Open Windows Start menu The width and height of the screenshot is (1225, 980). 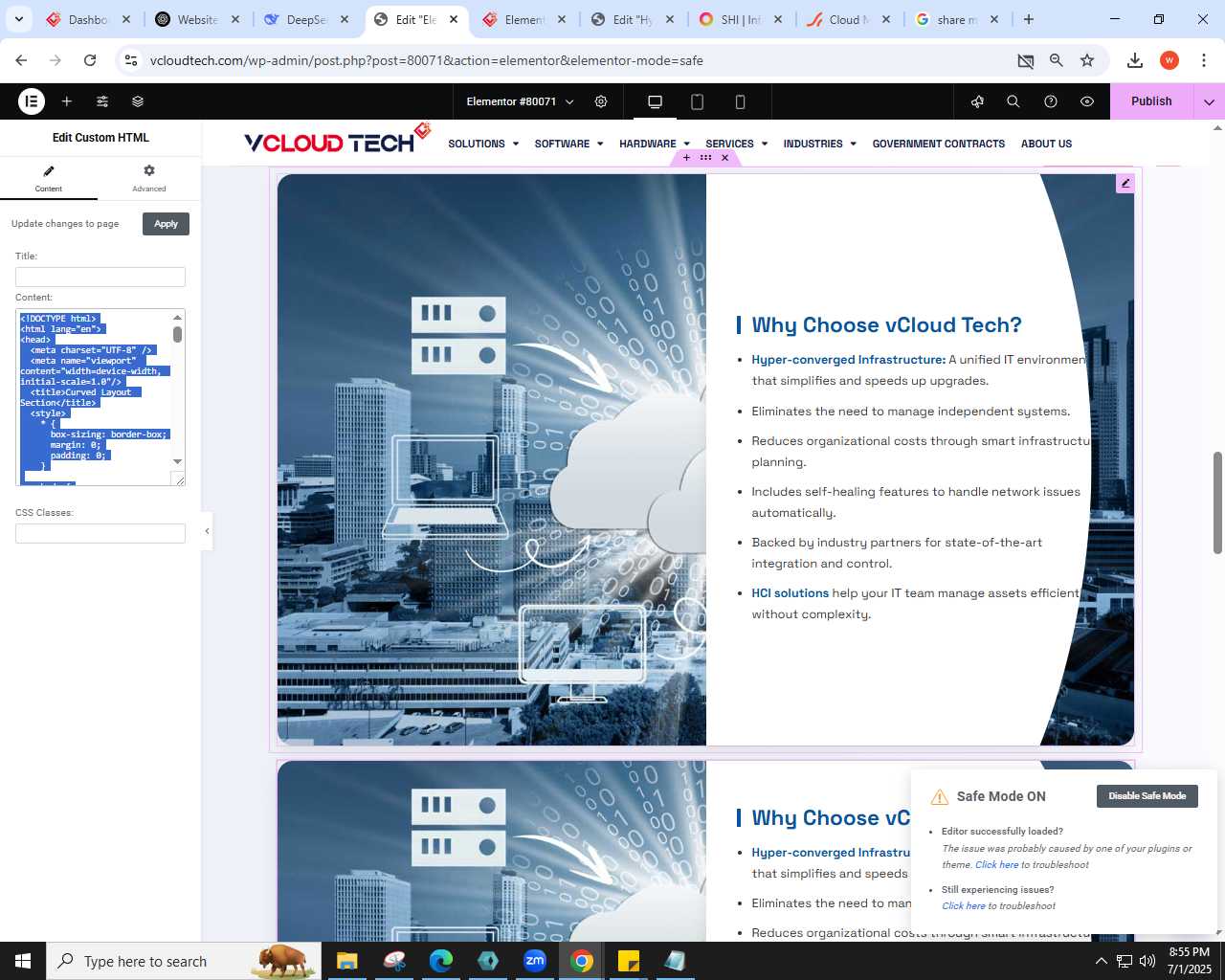(23, 961)
